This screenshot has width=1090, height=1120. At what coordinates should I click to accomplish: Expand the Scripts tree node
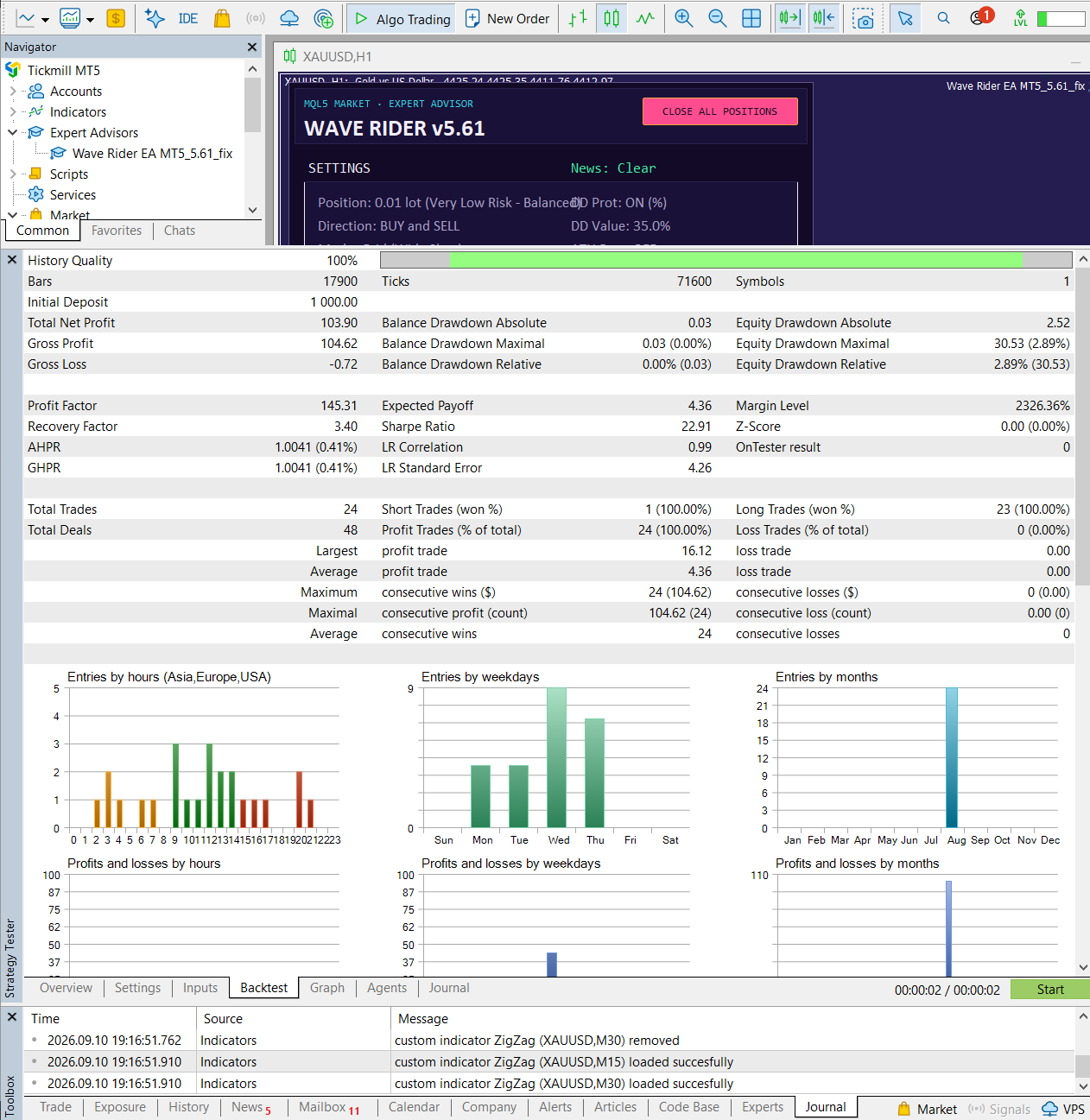point(12,174)
